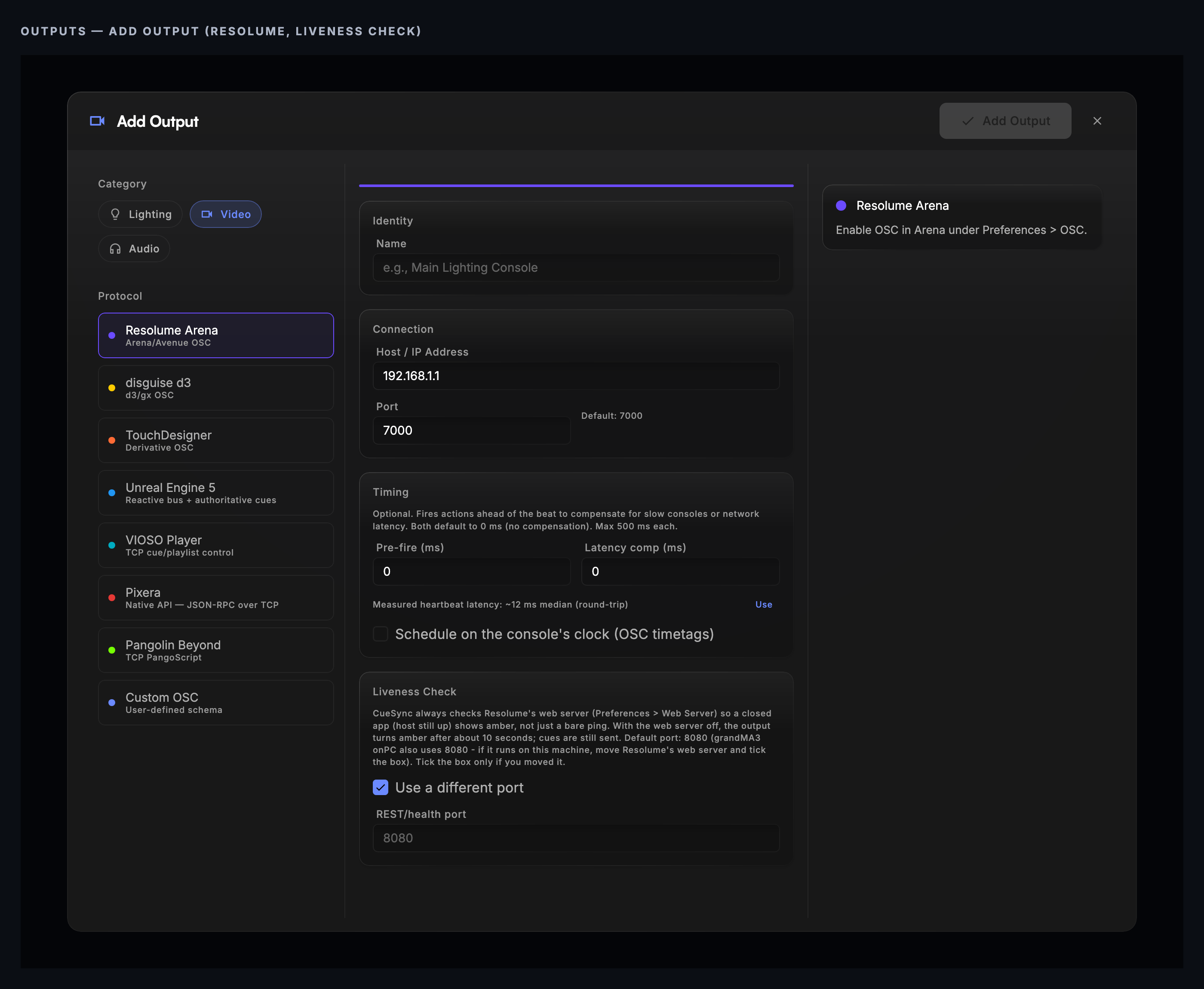Click the teal dot next to VIOSO Player
1204x989 pixels.
point(112,545)
